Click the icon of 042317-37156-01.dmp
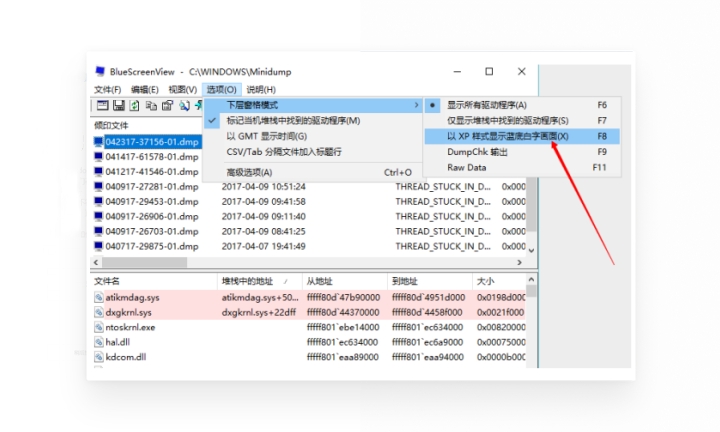Image resolution: width=720 pixels, height=432 pixels. pyautogui.click(x=98, y=142)
